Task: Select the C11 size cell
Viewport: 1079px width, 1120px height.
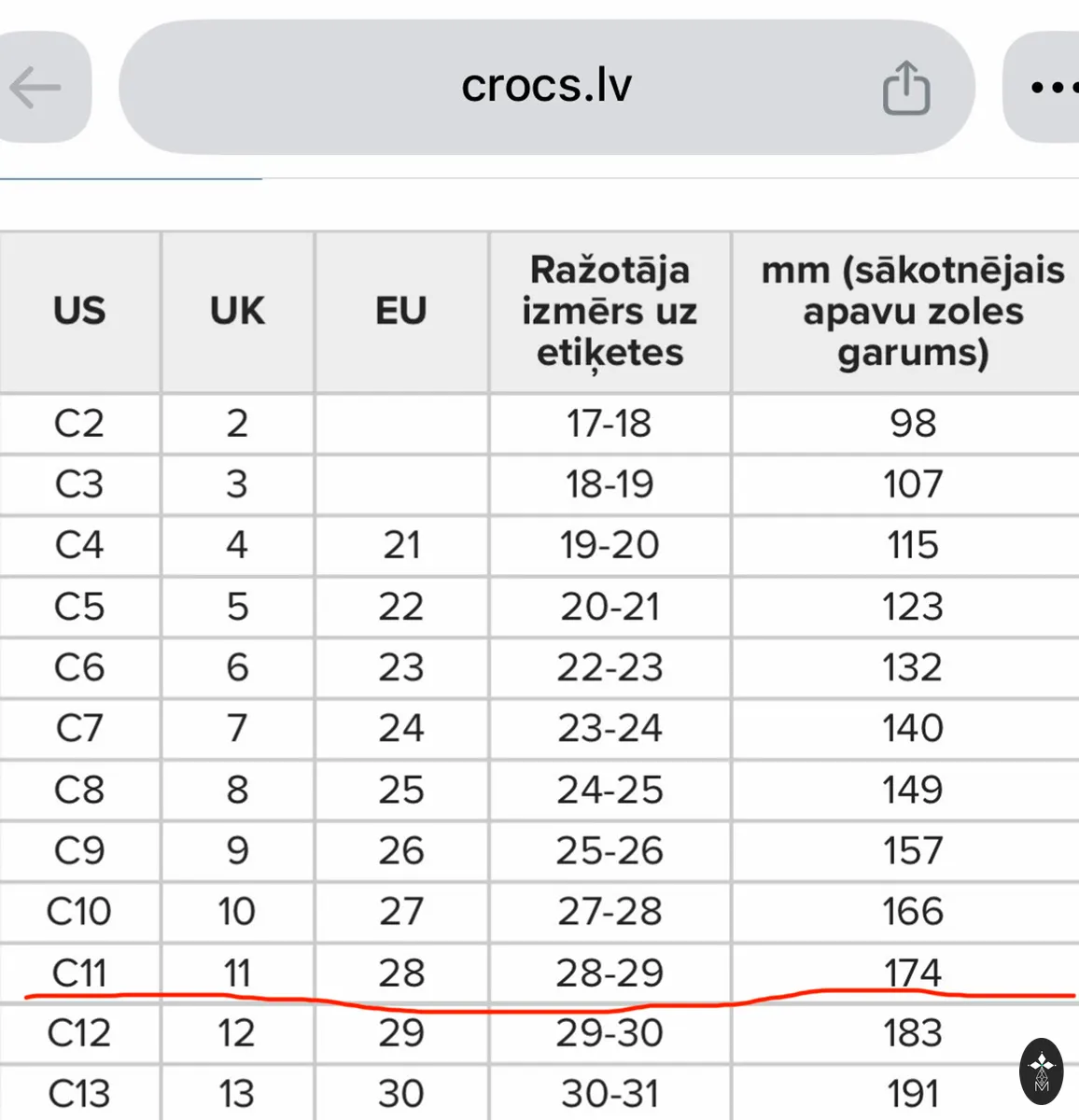Action: point(79,973)
